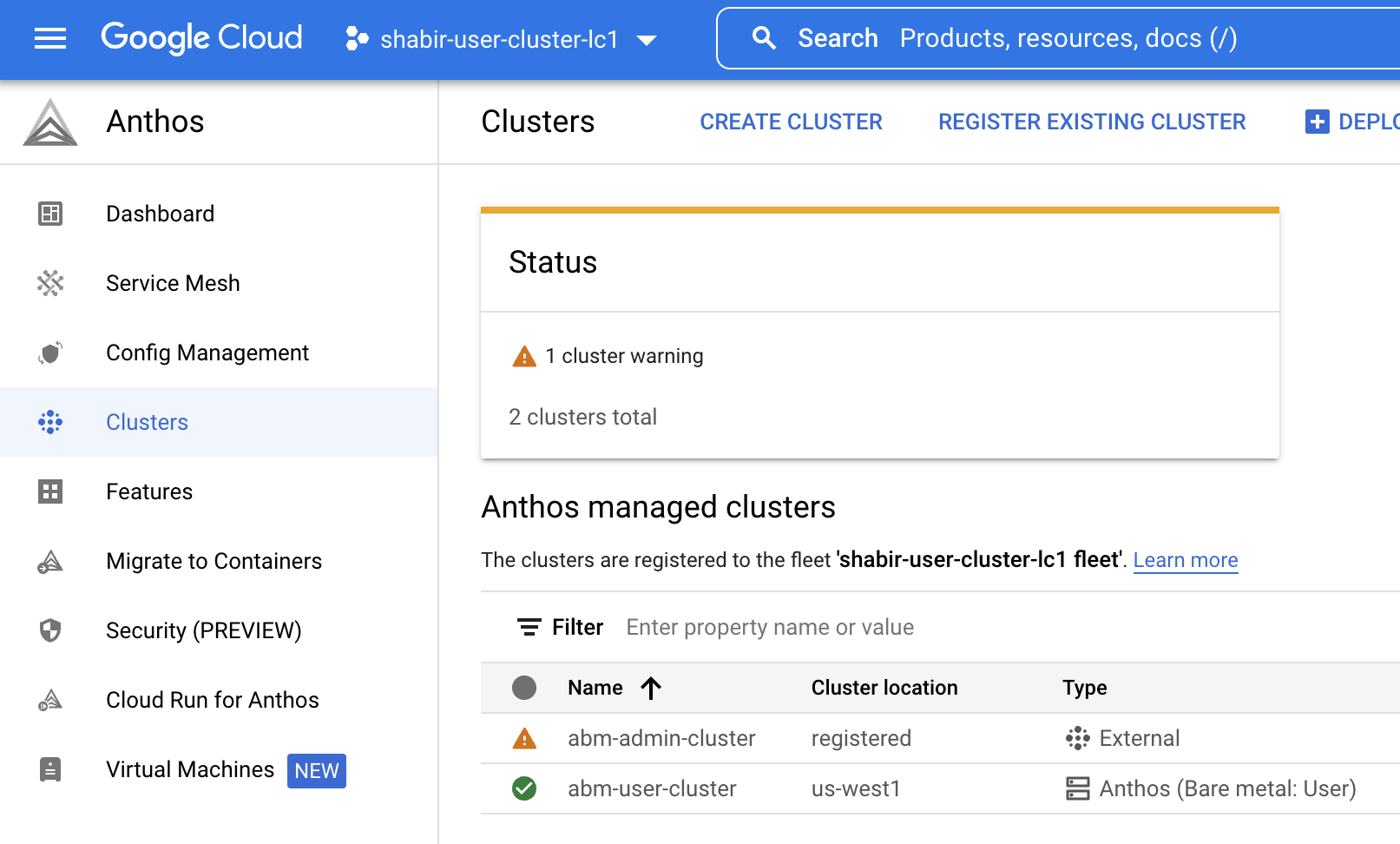Click inside the Filter property input field
The width and height of the screenshot is (1400, 844).
pos(769,626)
